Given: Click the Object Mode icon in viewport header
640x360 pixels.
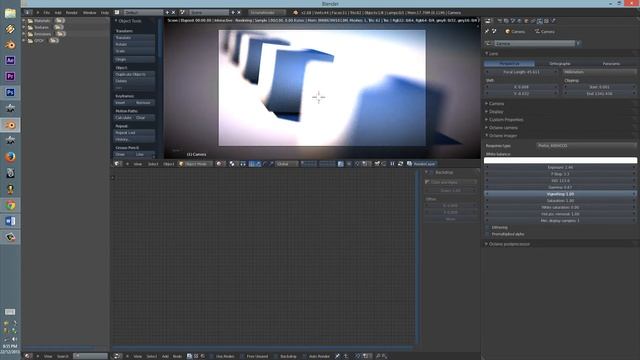Looking at the screenshot, I should [181, 164].
